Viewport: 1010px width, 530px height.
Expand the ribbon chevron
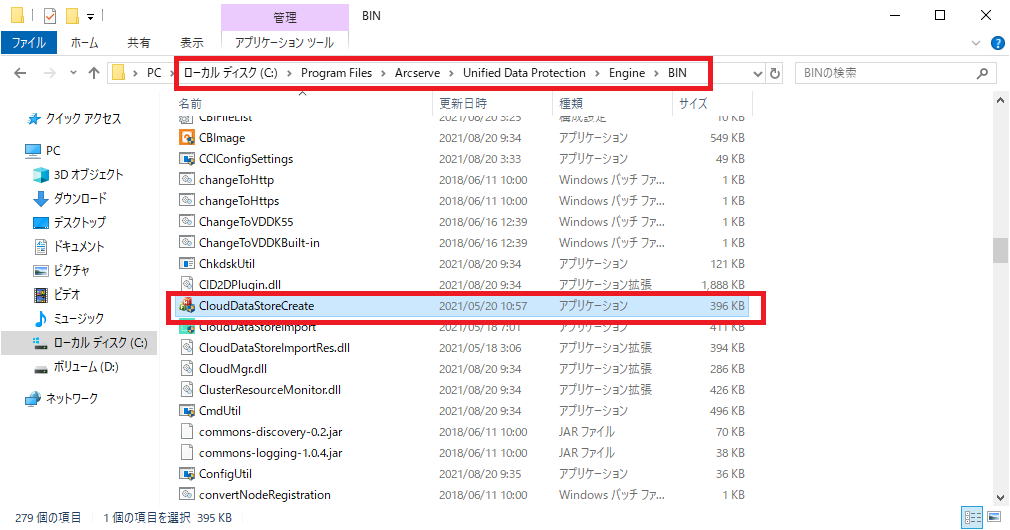point(976,43)
